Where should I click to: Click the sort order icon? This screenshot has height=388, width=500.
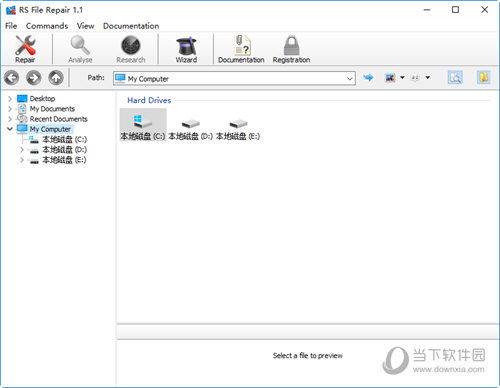415,78
